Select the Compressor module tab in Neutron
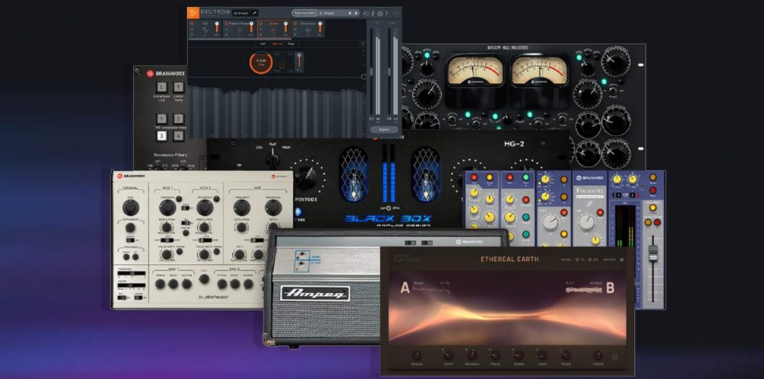This screenshot has width=764, height=379. 309,28
